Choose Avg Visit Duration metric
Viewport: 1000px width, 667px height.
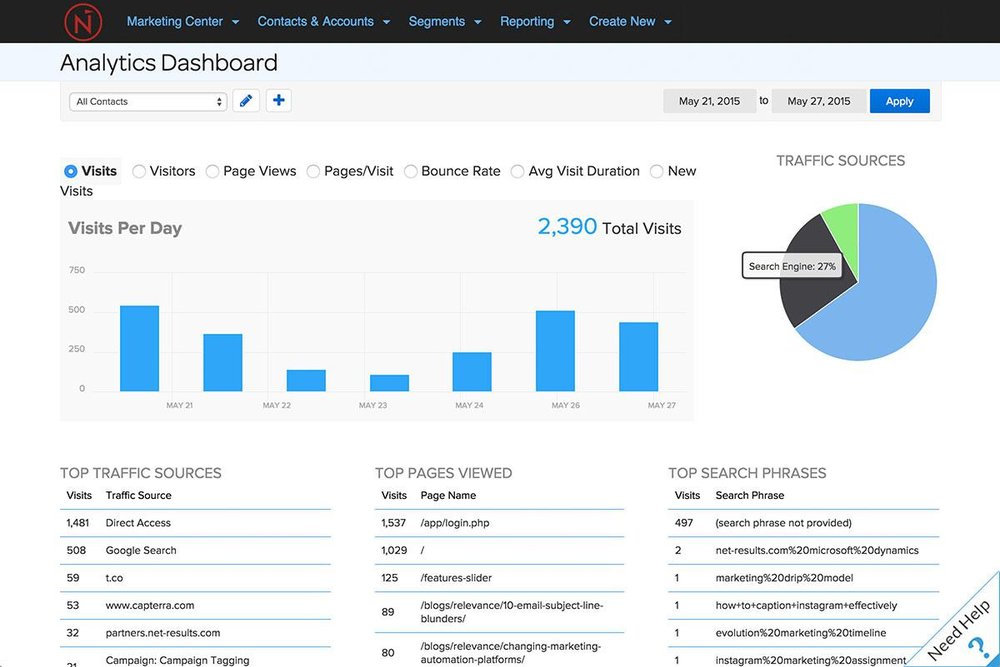(x=517, y=171)
